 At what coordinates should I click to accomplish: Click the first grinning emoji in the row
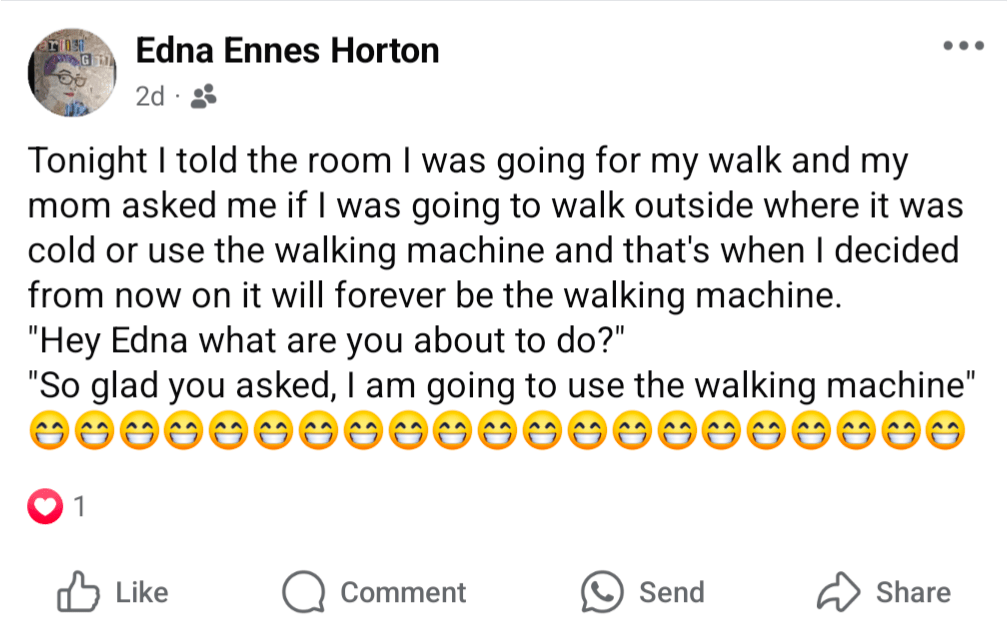pyautogui.click(x=47, y=432)
